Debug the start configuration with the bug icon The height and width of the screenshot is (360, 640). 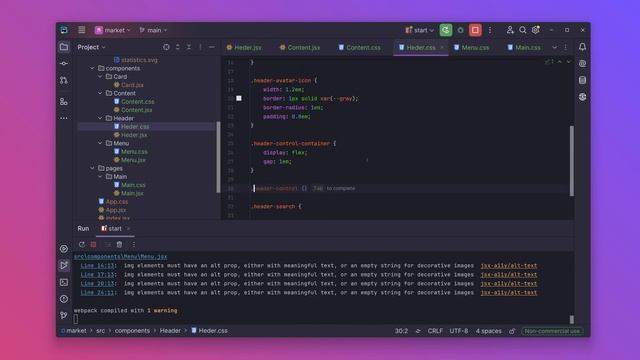[460, 30]
